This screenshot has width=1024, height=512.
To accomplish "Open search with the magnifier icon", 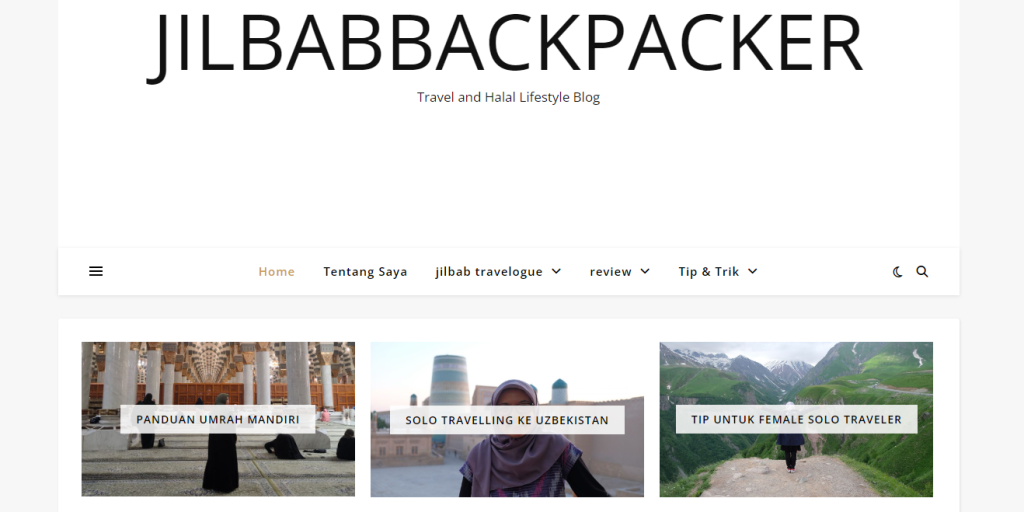I will coord(922,271).
